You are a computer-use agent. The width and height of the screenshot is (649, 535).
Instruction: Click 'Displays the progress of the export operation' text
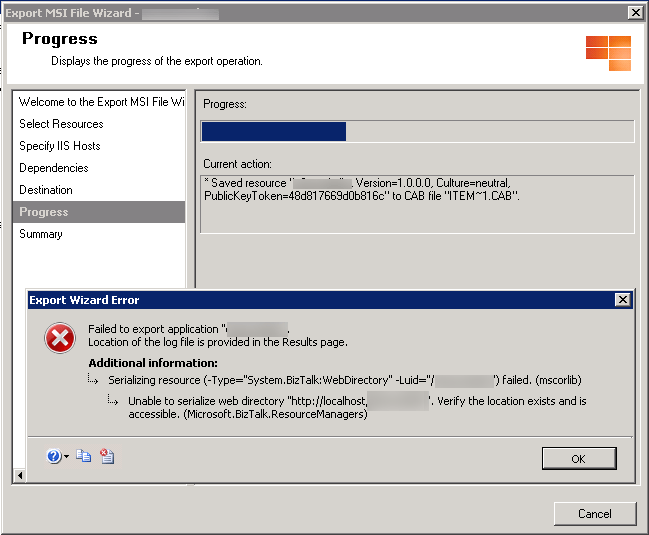coord(156,61)
